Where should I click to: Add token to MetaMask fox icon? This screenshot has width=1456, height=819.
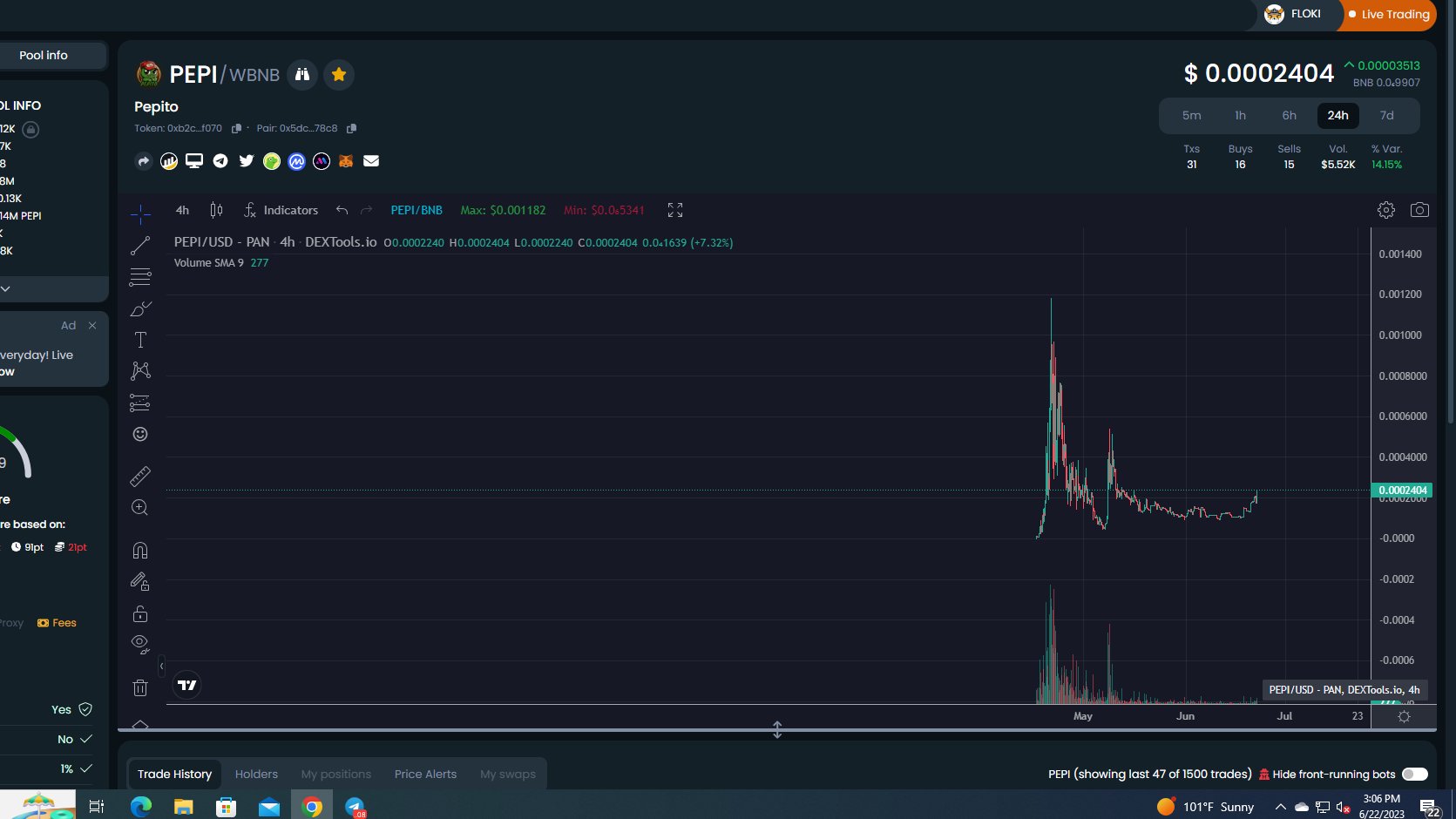(x=346, y=161)
